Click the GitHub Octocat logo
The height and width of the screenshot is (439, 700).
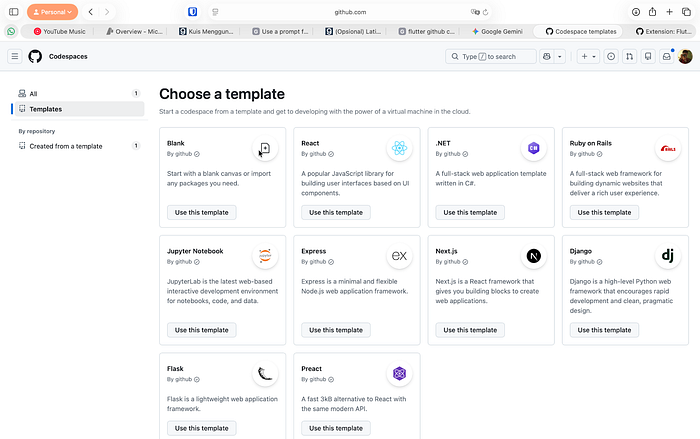[x=35, y=57]
